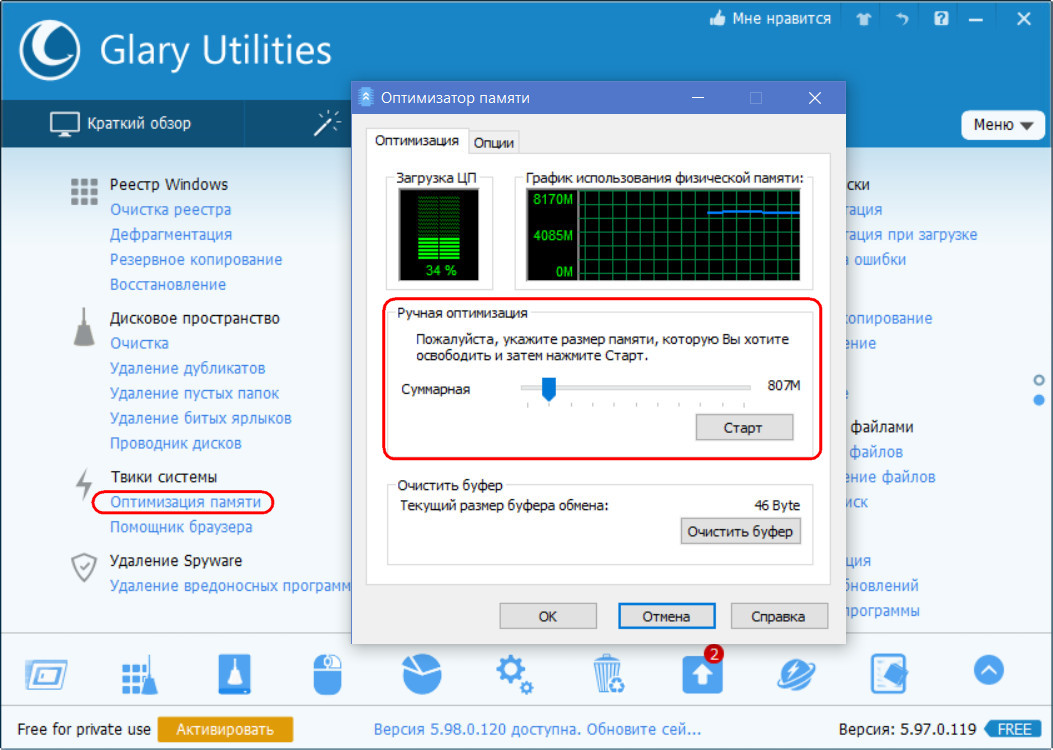Open the pie chart disk analysis icon
This screenshot has width=1053, height=750.
click(x=422, y=674)
